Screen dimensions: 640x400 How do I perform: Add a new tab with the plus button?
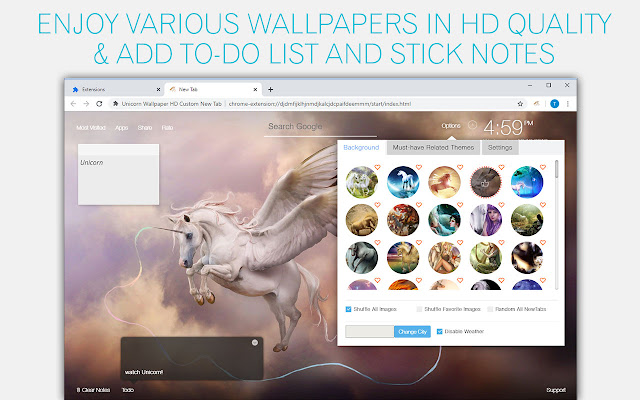tap(270, 89)
